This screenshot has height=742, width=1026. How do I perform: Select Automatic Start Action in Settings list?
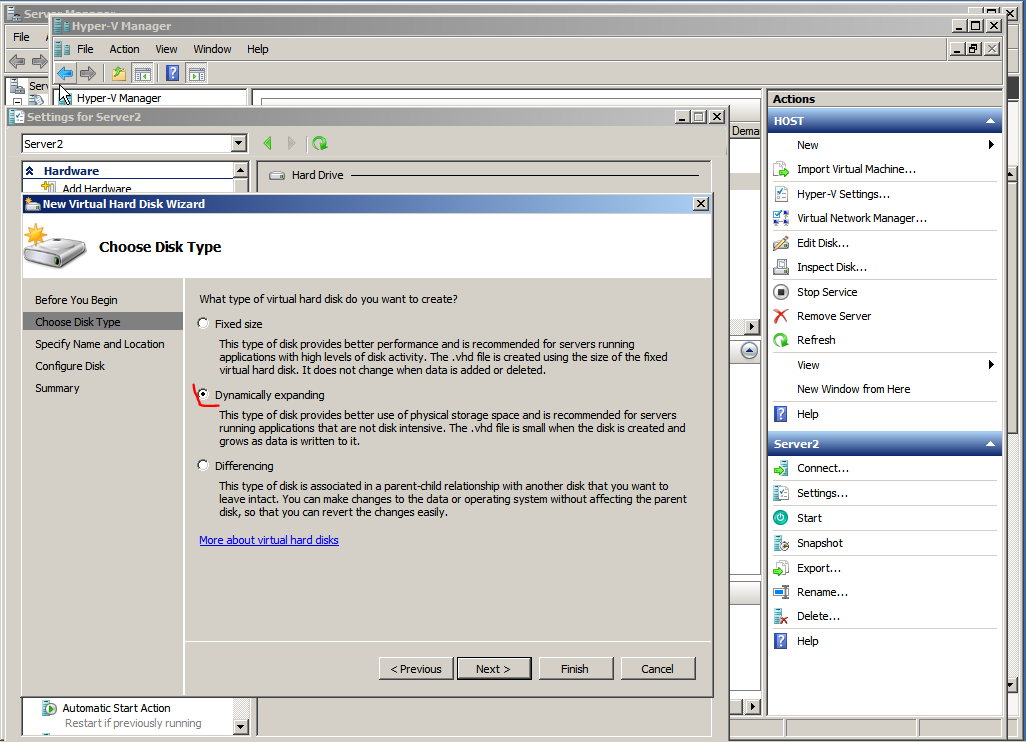(116, 708)
